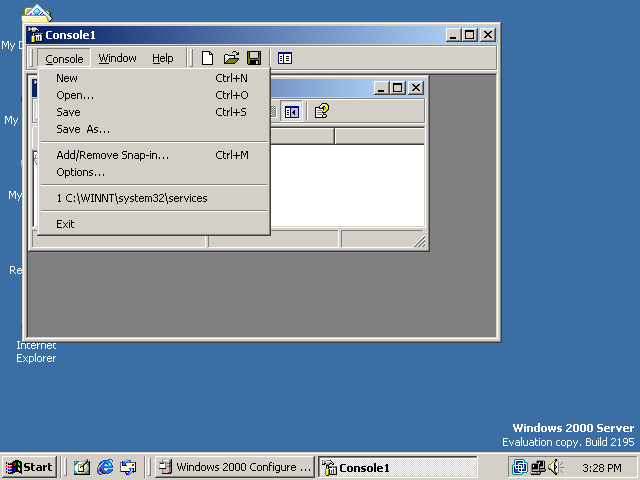Viewport: 640px width, 480px height.
Task: Maximize the Console1 main window
Action: 469,35
